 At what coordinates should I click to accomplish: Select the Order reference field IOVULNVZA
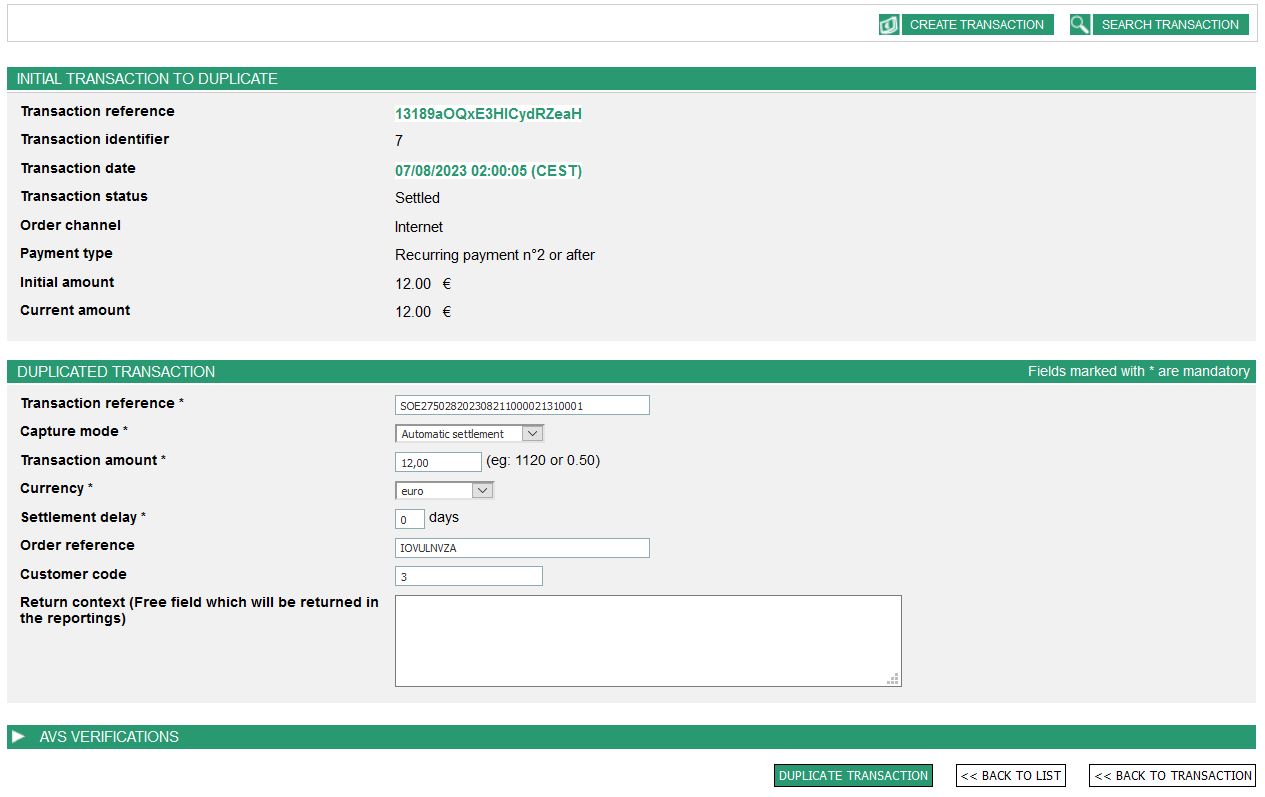click(x=522, y=547)
